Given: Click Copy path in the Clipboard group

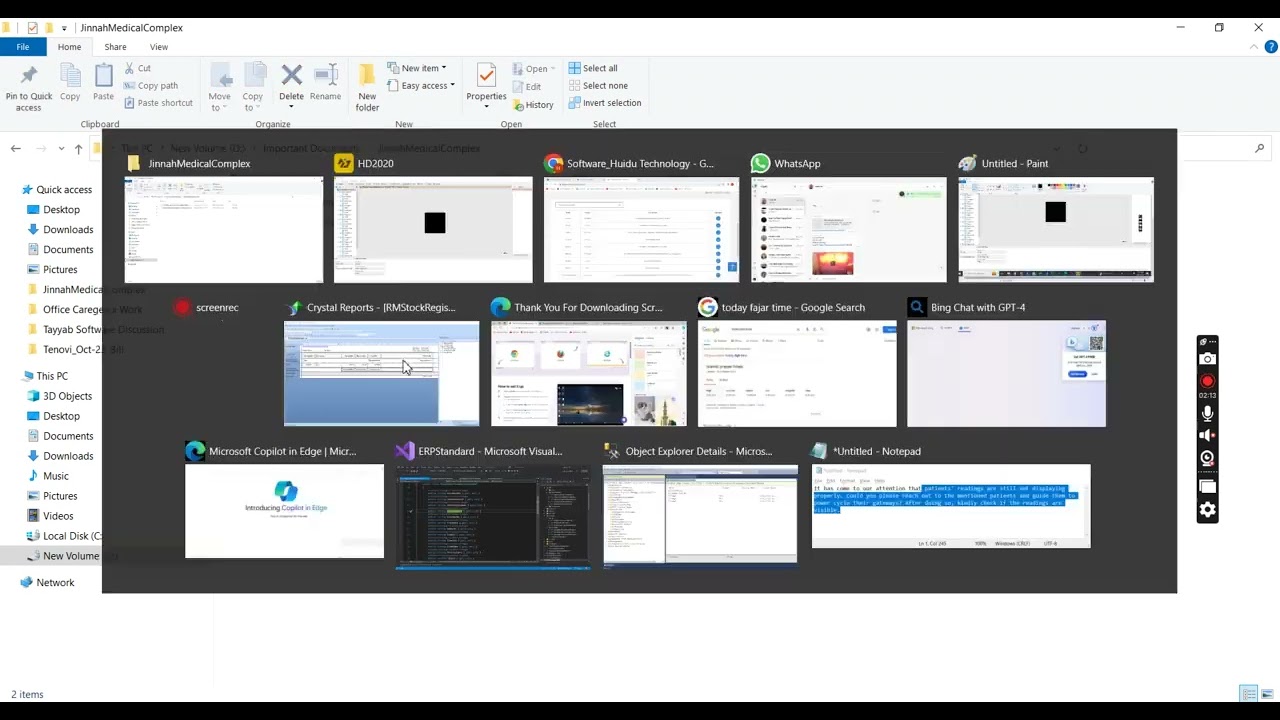Looking at the screenshot, I should pyautogui.click(x=151, y=86).
